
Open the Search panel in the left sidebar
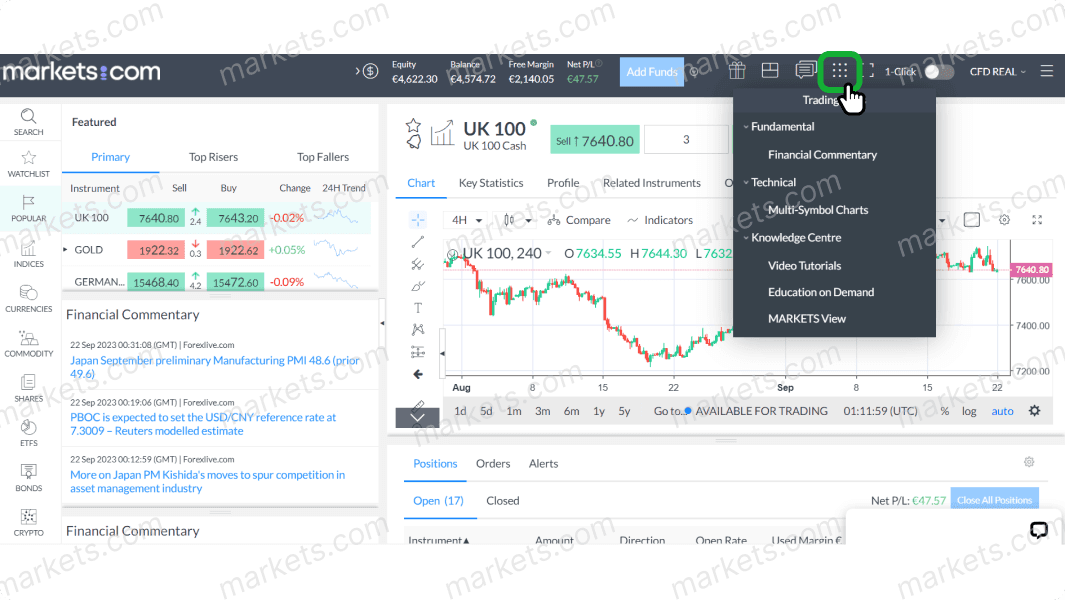coord(29,122)
